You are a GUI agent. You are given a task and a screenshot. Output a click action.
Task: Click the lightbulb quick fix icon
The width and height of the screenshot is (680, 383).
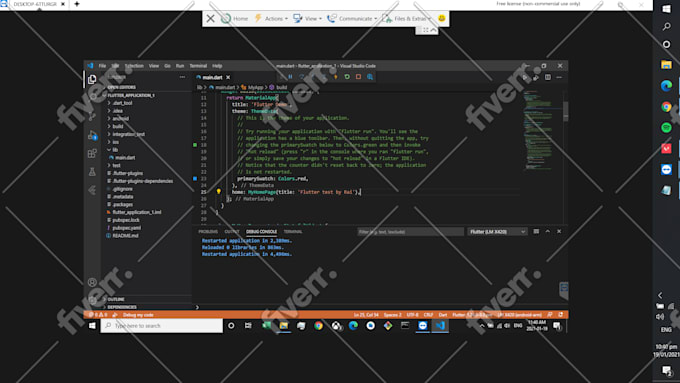point(219,191)
